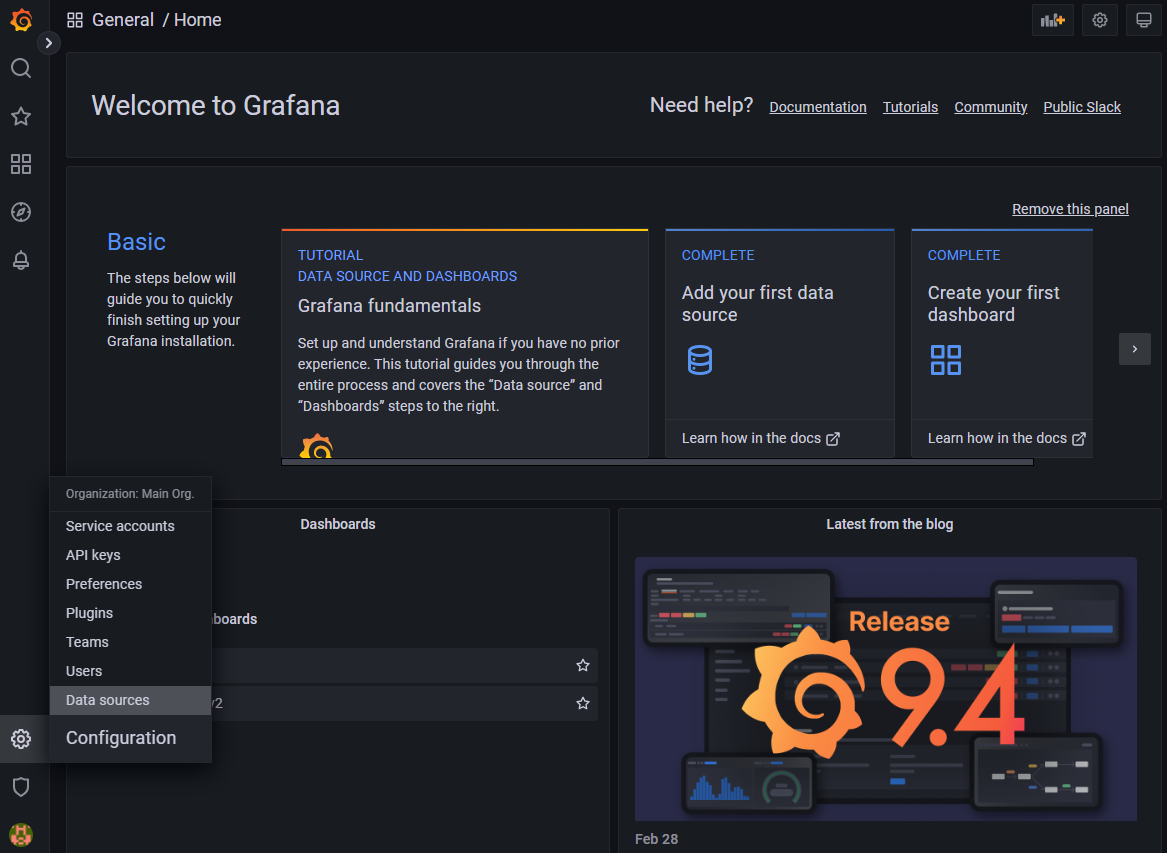Open dashboard settings gear in the top bar

(x=1099, y=20)
